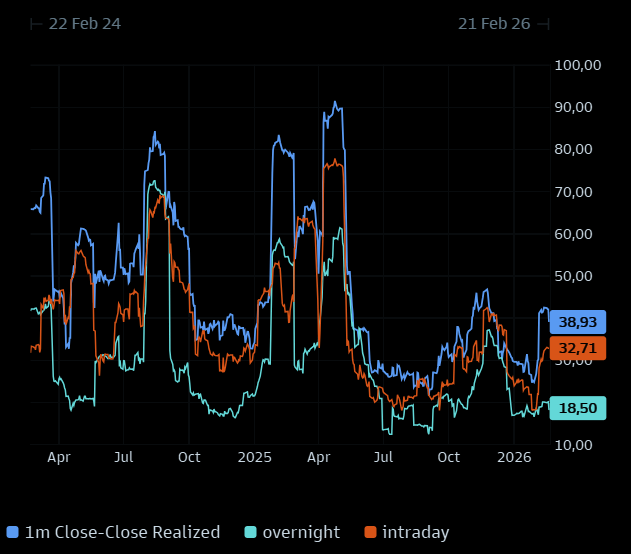Click the teal overnight legend swatch
631x554 pixels.
(249, 532)
